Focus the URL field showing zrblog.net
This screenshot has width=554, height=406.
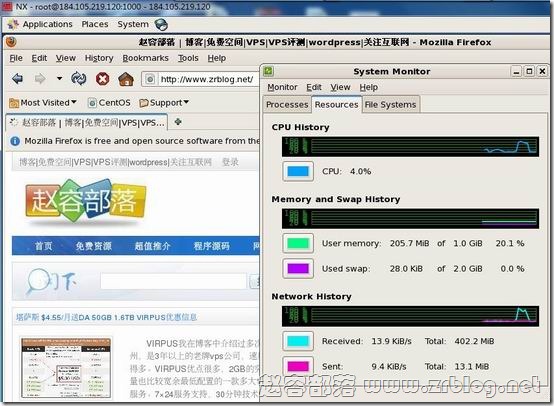208,79
